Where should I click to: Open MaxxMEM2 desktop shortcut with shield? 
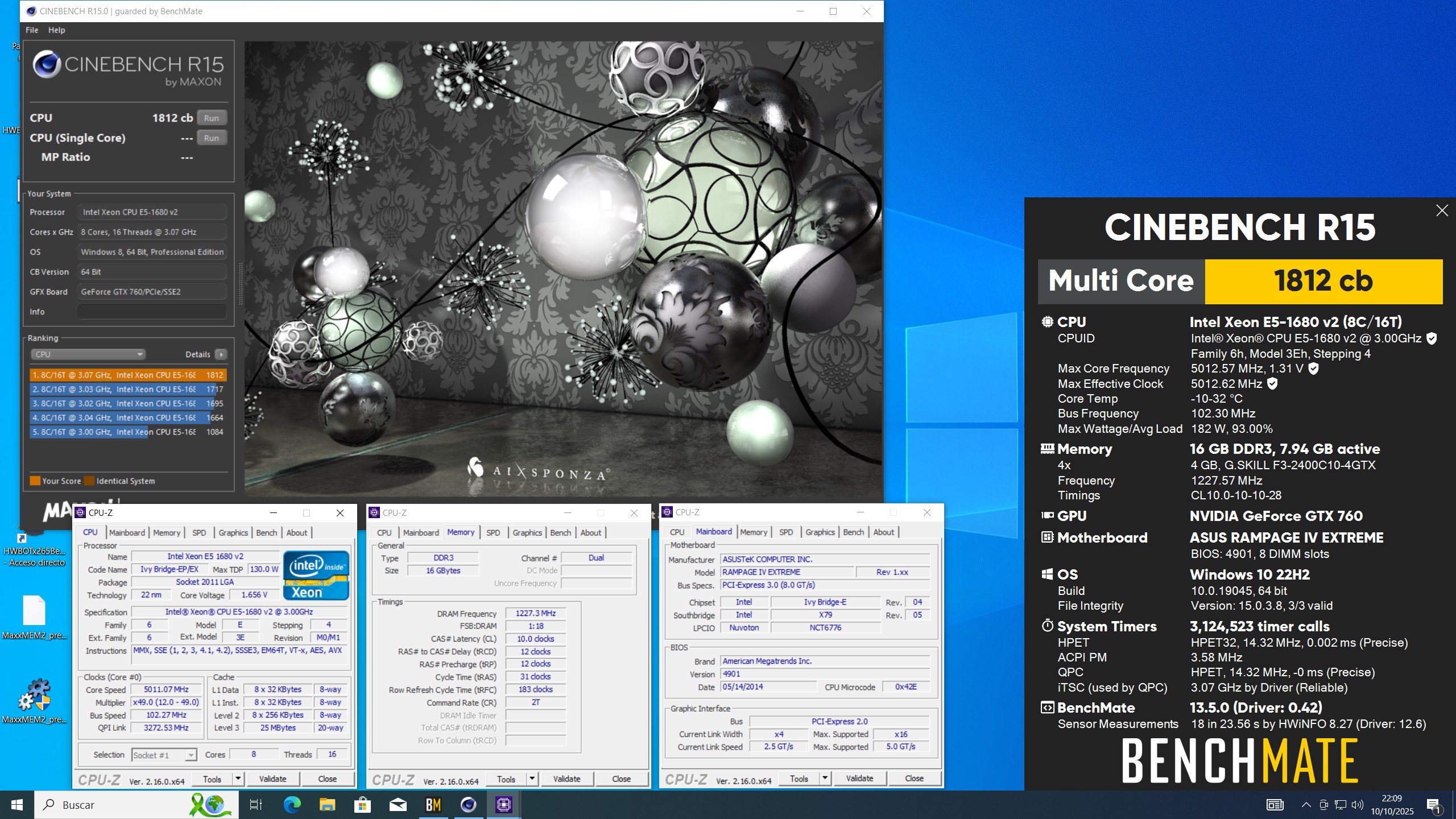[34, 695]
